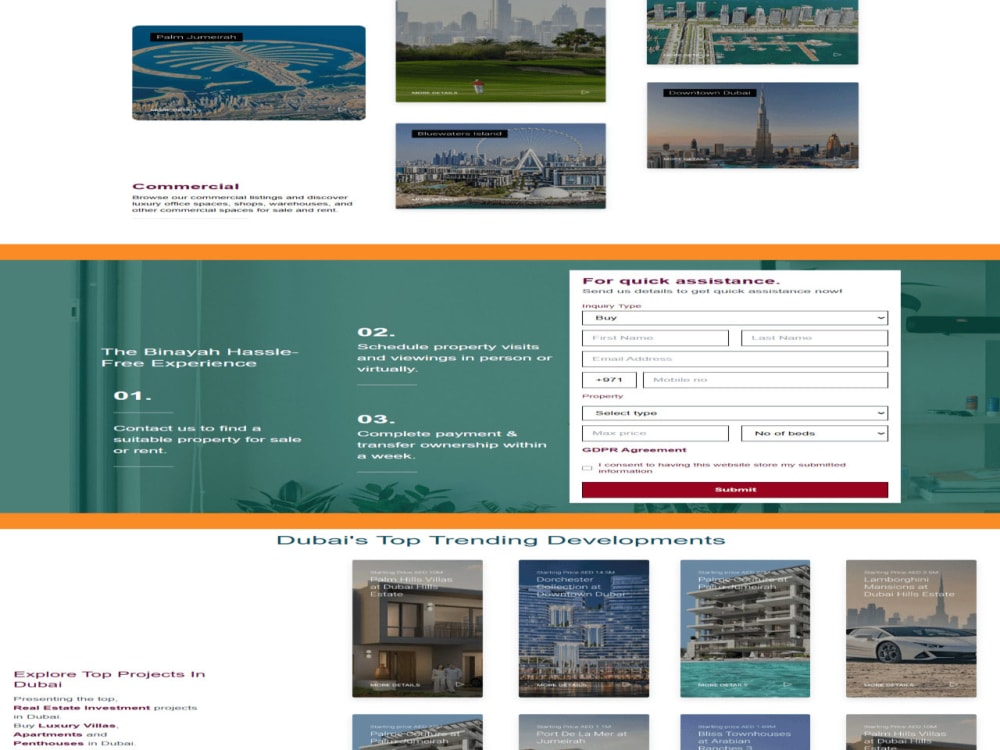Follow the Apartments link
The image size is (1000, 750).
pos(48,735)
